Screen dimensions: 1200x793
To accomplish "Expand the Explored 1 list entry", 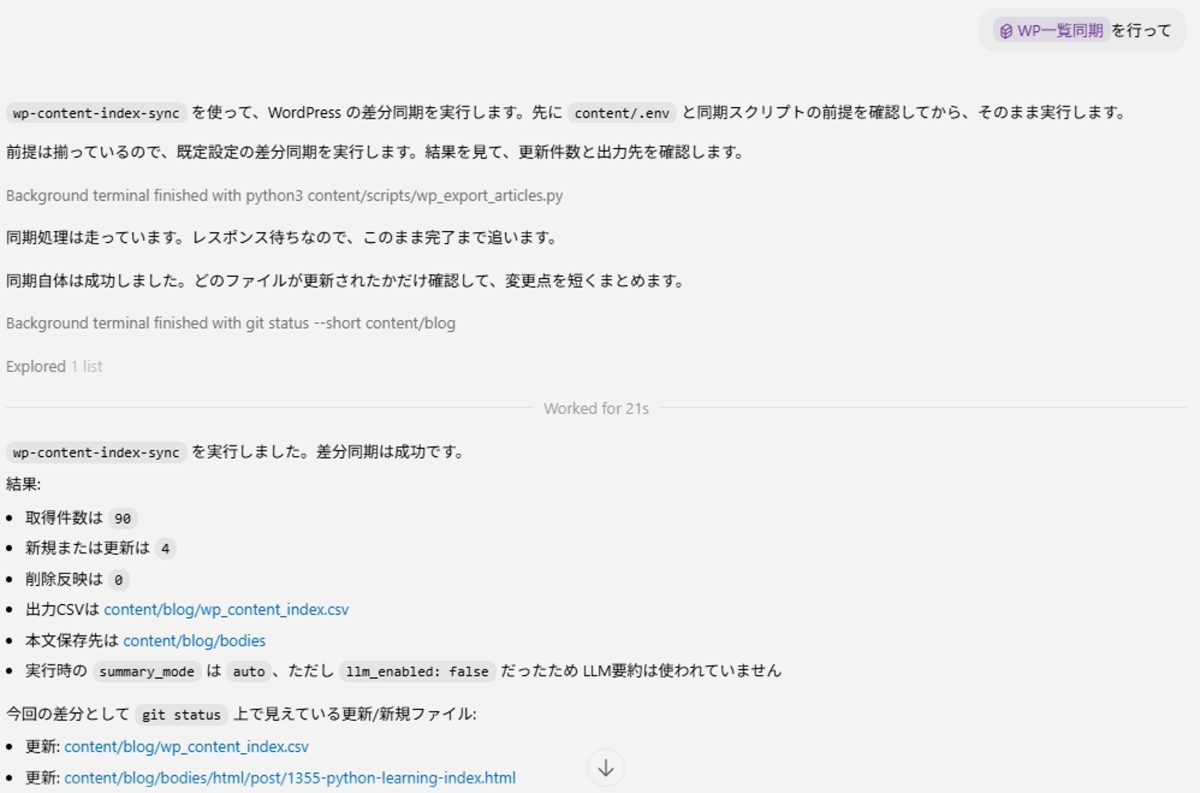I will [x=54, y=366].
